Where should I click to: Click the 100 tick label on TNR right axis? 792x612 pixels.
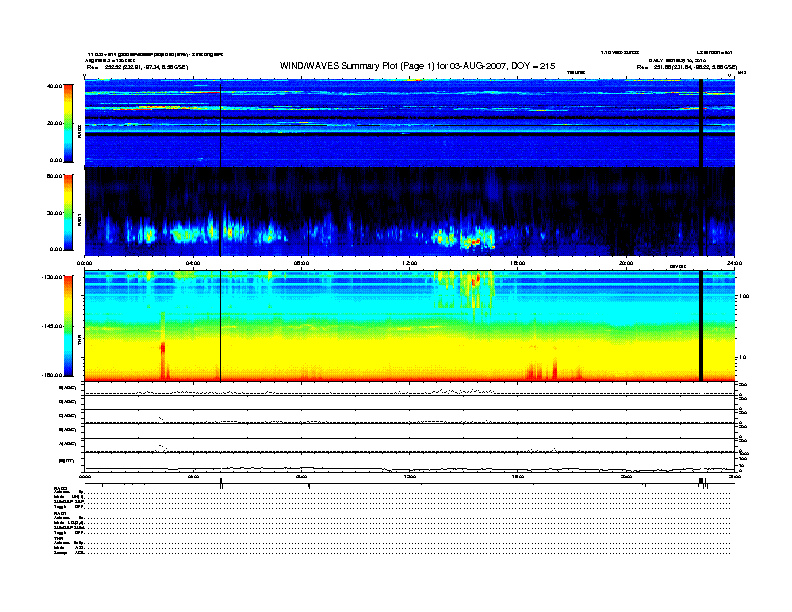[x=744, y=296]
